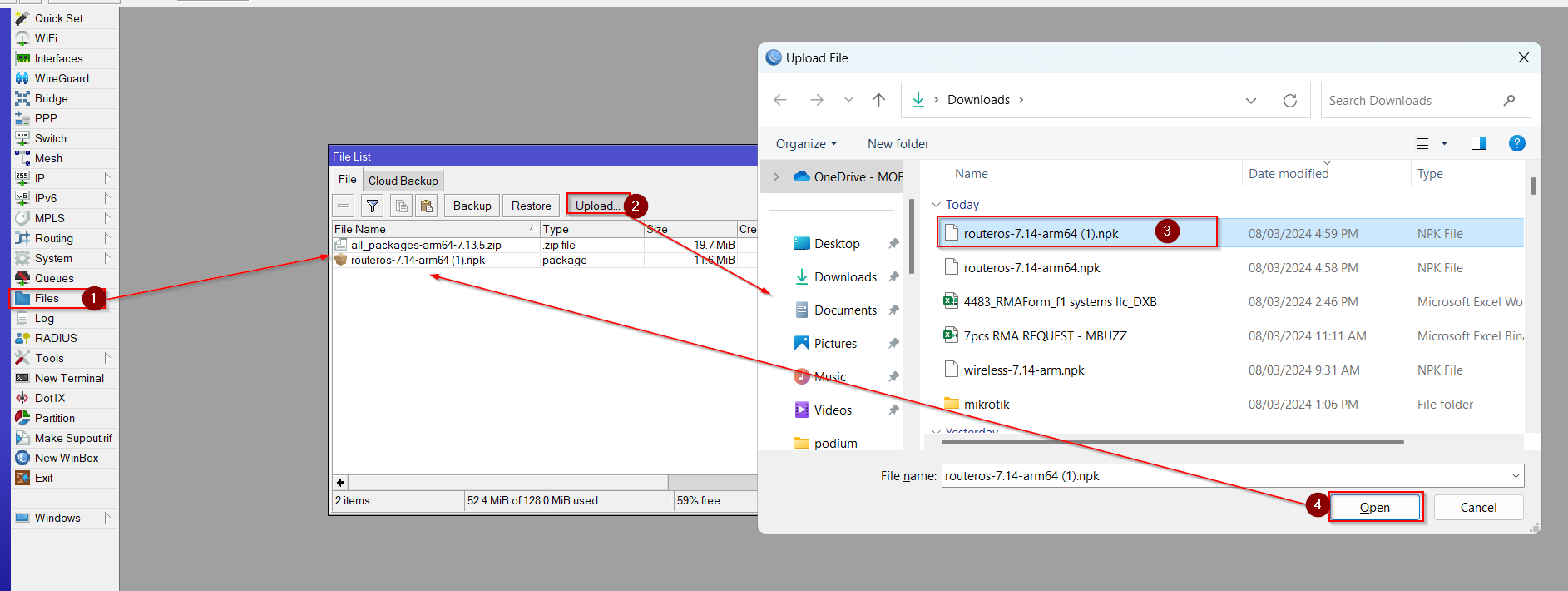Image resolution: width=1568 pixels, height=591 pixels.
Task: Open the File name combo box dropdown
Action: click(1516, 476)
